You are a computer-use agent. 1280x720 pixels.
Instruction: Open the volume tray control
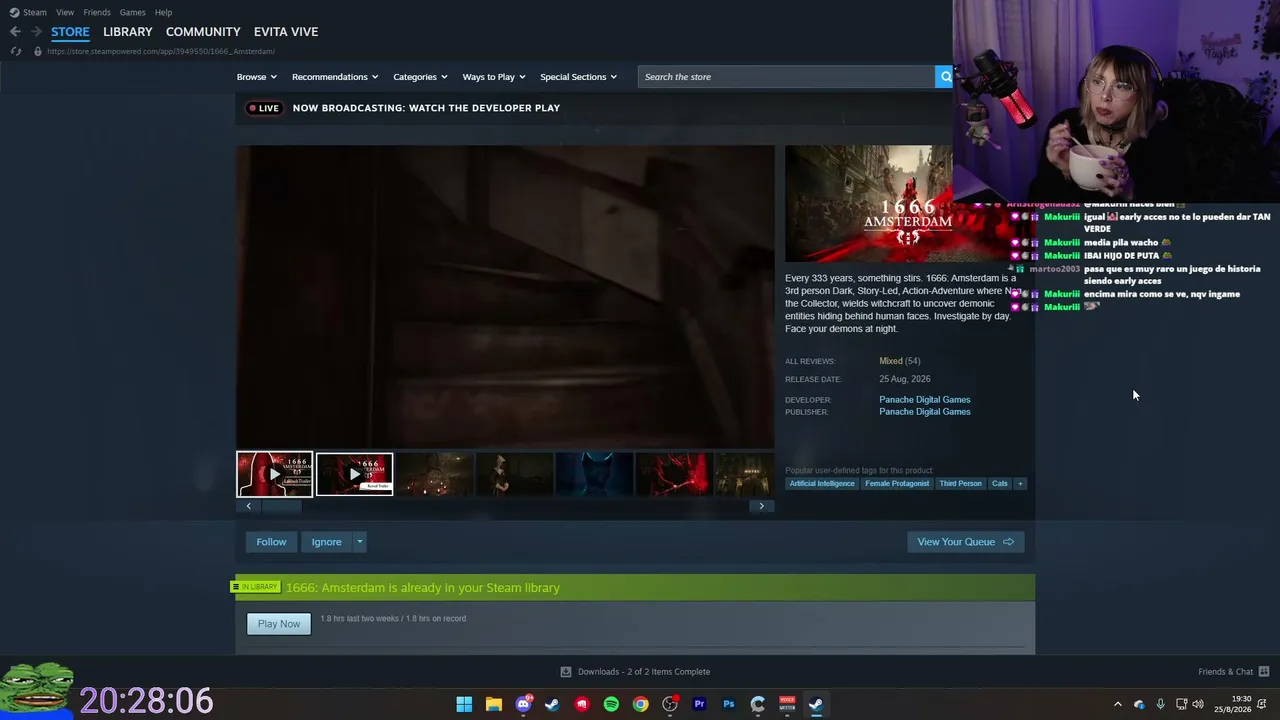[1198, 704]
